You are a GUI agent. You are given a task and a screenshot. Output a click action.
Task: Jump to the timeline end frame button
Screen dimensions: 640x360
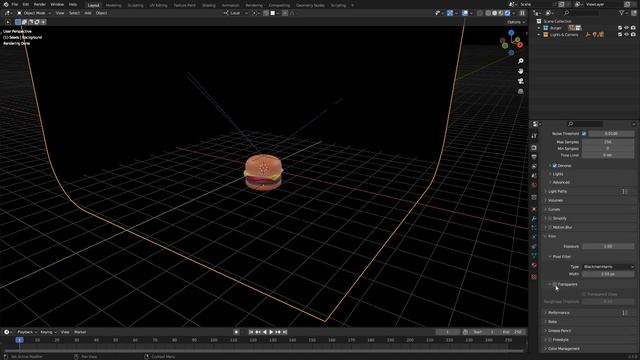[x=285, y=332]
